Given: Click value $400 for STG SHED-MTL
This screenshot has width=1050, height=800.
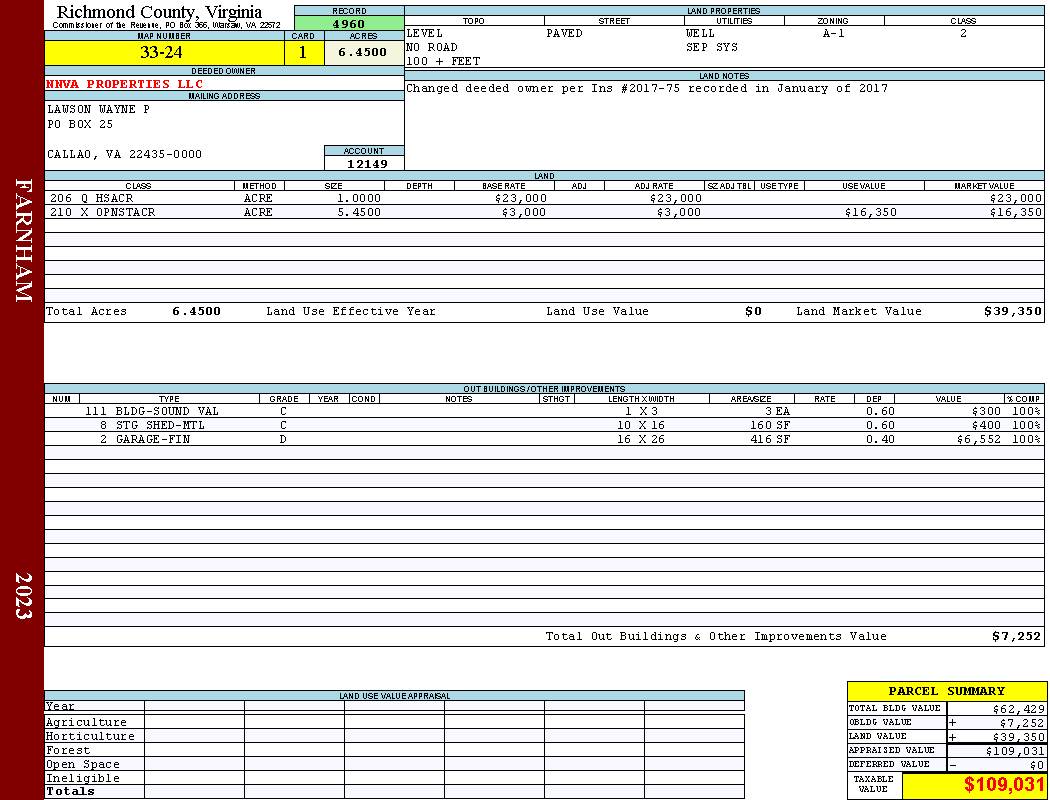Looking at the screenshot, I should click(986, 425).
